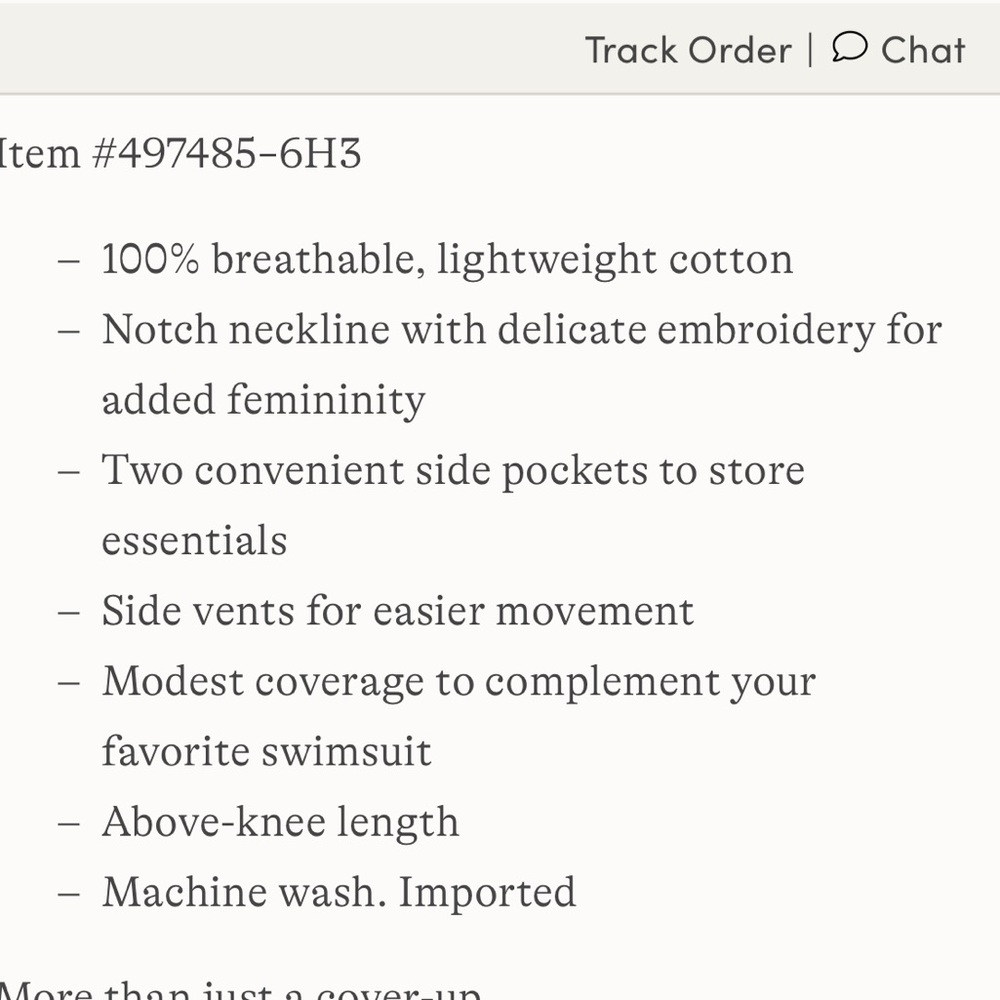This screenshot has width=1000, height=1000.
Task: Click the divider between Track Order and Chat
Action: (811, 50)
